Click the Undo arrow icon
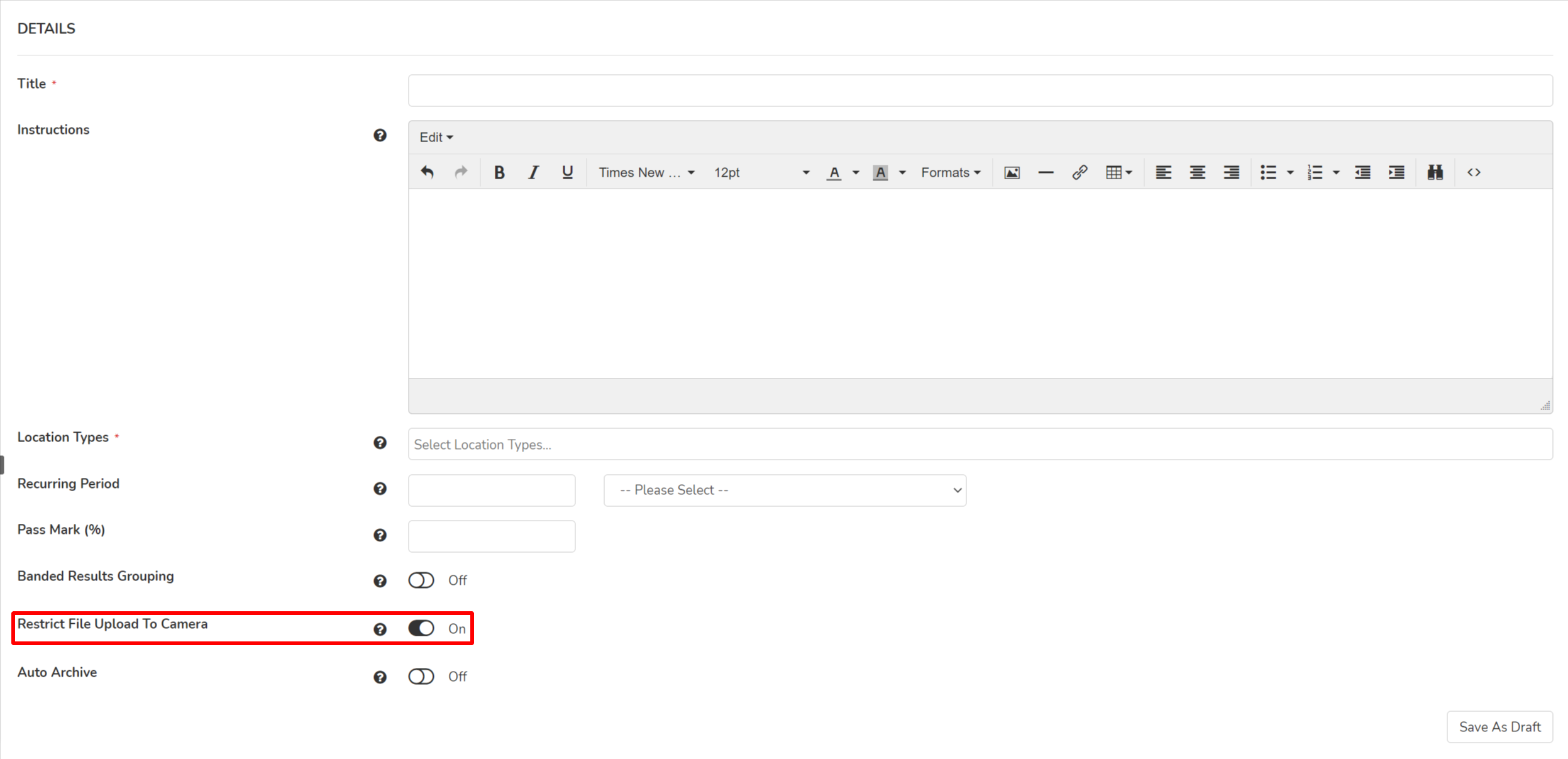Image resolution: width=1568 pixels, height=759 pixels. pyautogui.click(x=428, y=172)
